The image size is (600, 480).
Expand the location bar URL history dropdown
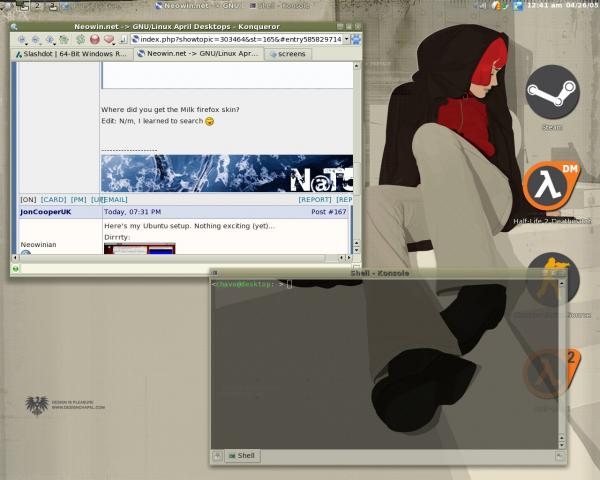pos(346,39)
